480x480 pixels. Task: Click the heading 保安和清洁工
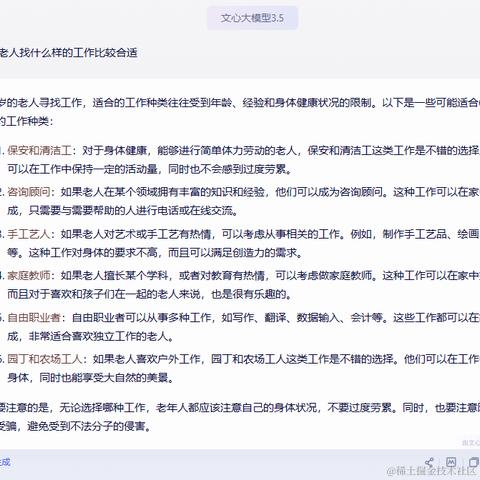point(39,151)
